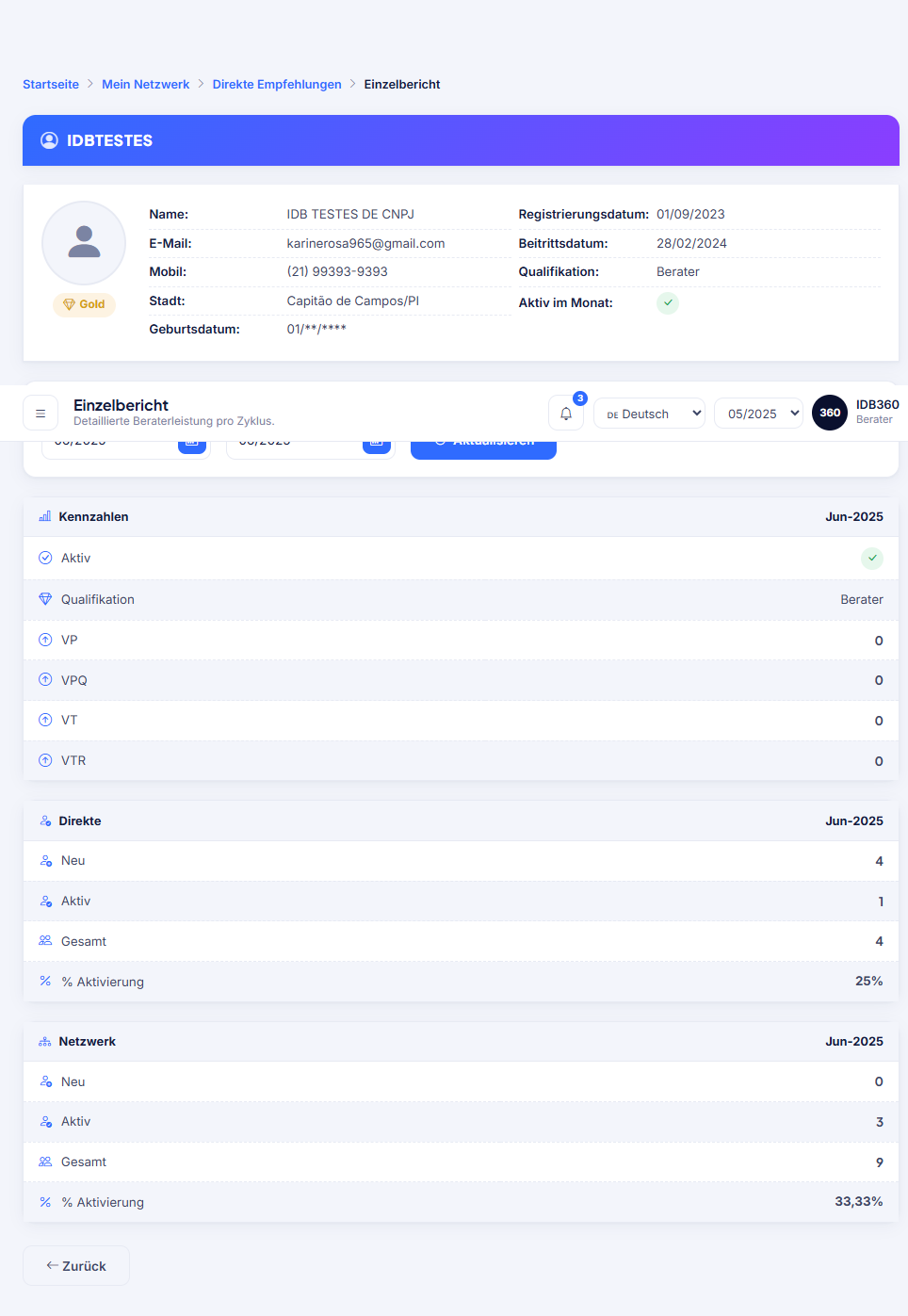The height and width of the screenshot is (1316, 908).
Task: Click the green check badge on the Kennzahlen Aktiv row
Action: coord(872,558)
